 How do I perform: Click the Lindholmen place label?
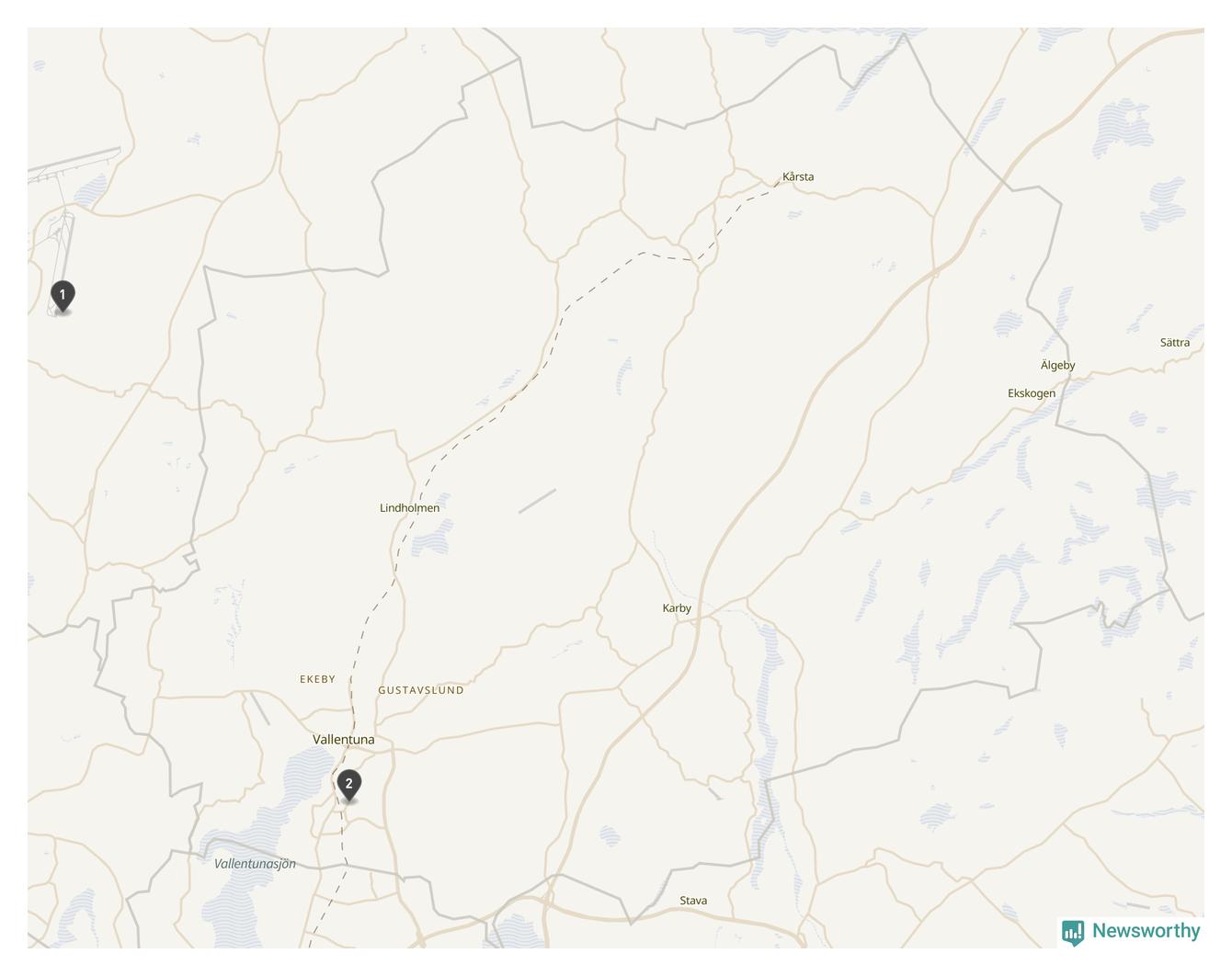pyautogui.click(x=410, y=507)
